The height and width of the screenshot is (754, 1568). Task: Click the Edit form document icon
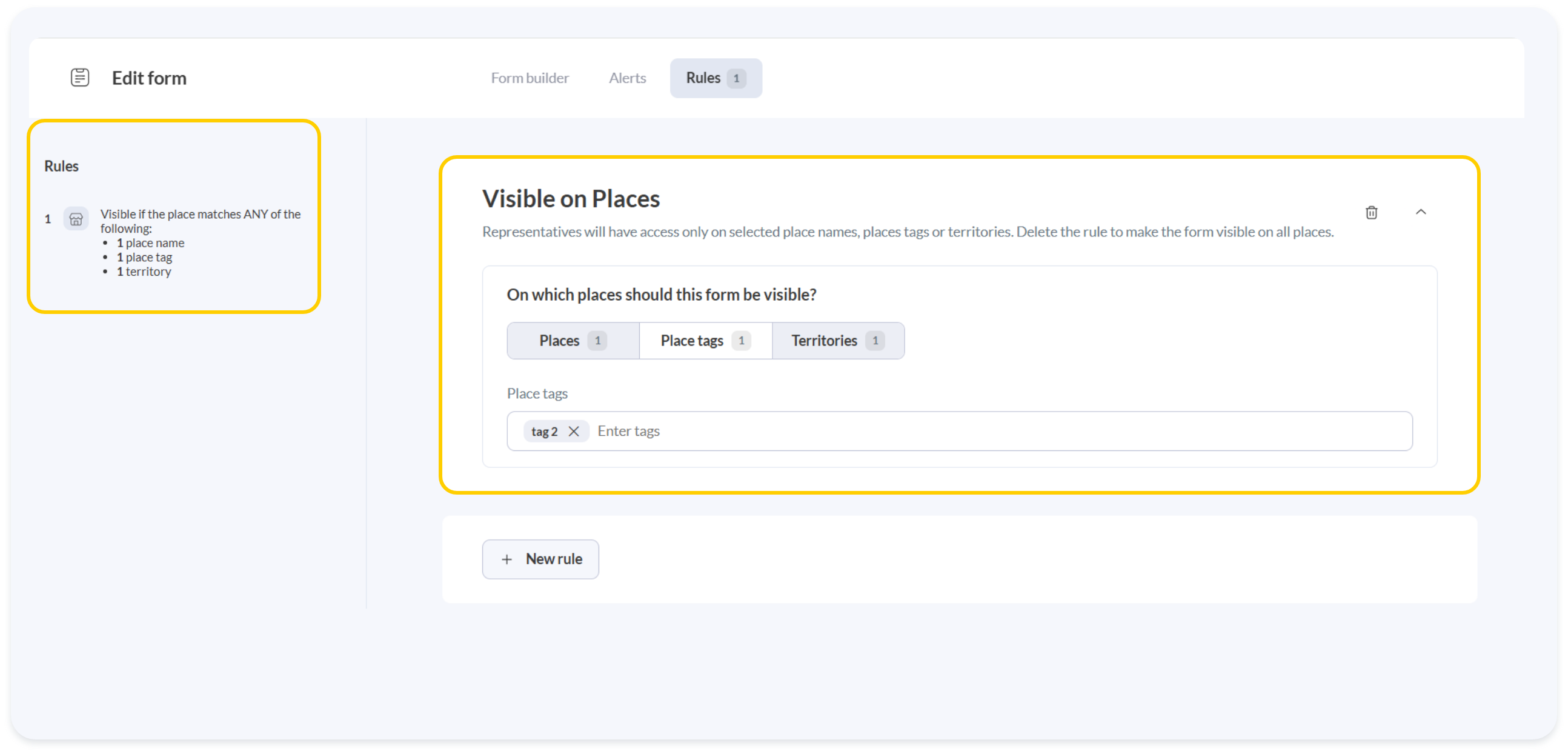click(80, 78)
